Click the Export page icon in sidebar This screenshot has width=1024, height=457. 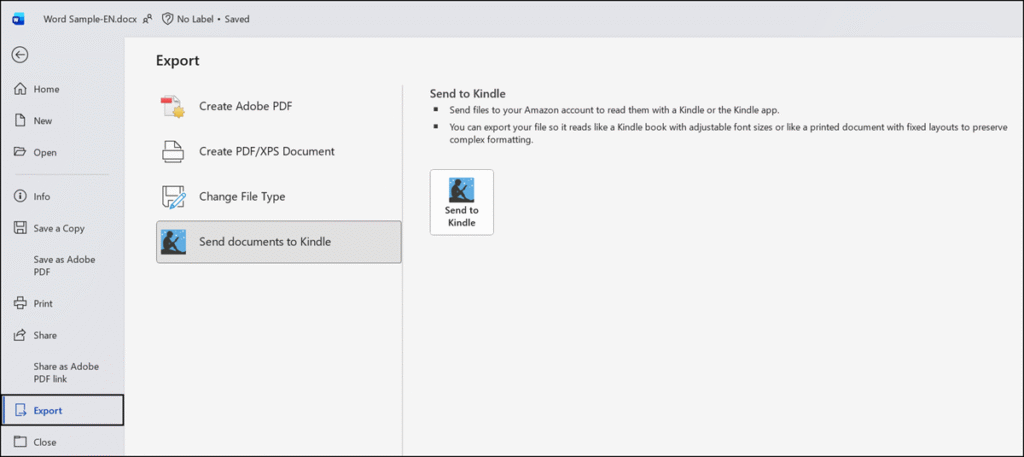pyautogui.click(x=20, y=411)
